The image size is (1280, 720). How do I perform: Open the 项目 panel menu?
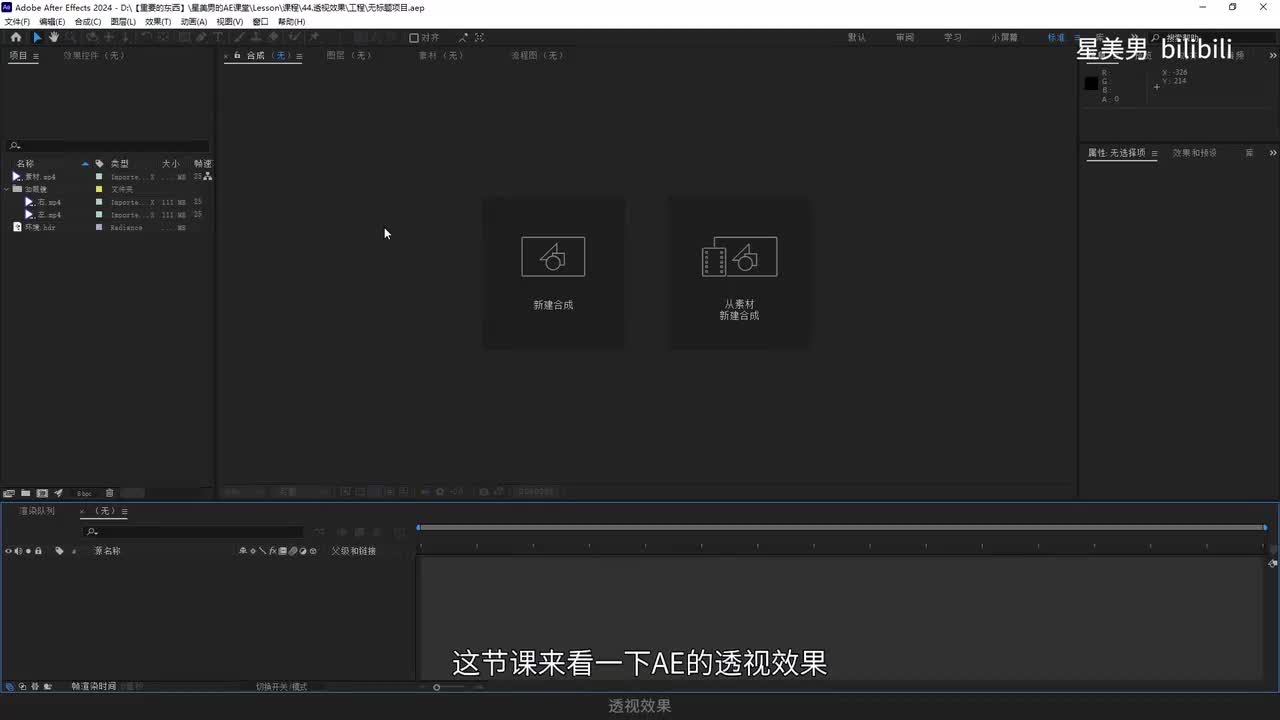pos(36,57)
